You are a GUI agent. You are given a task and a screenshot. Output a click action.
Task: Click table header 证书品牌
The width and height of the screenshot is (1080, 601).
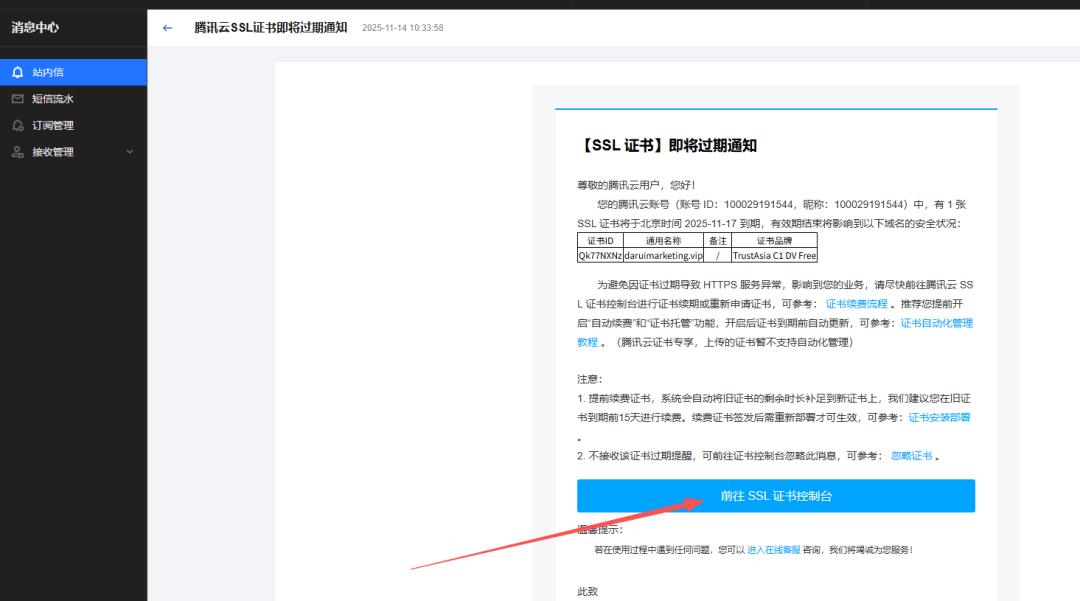coord(774,241)
